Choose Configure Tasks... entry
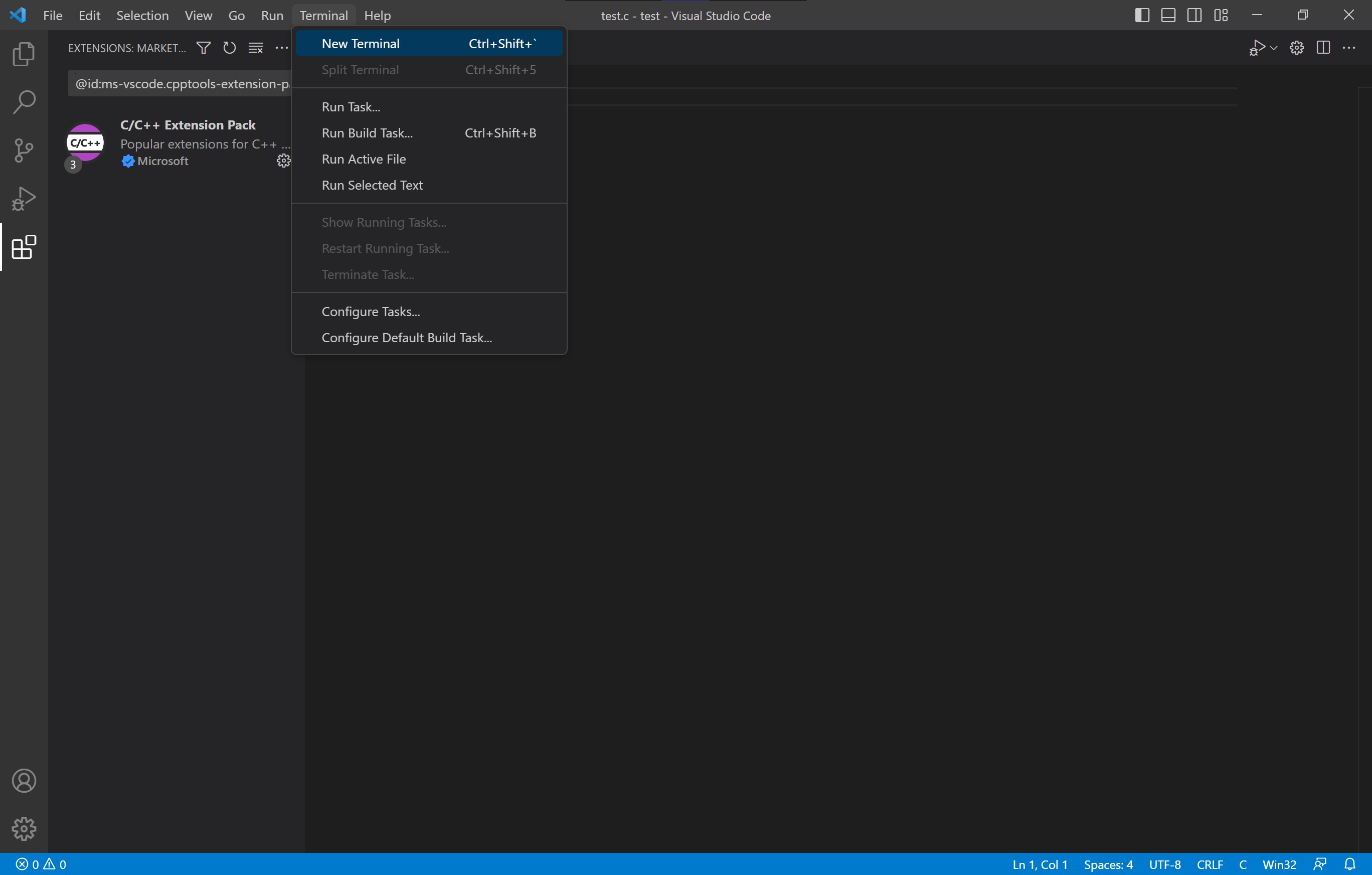The width and height of the screenshot is (1372, 875). pyautogui.click(x=429, y=311)
